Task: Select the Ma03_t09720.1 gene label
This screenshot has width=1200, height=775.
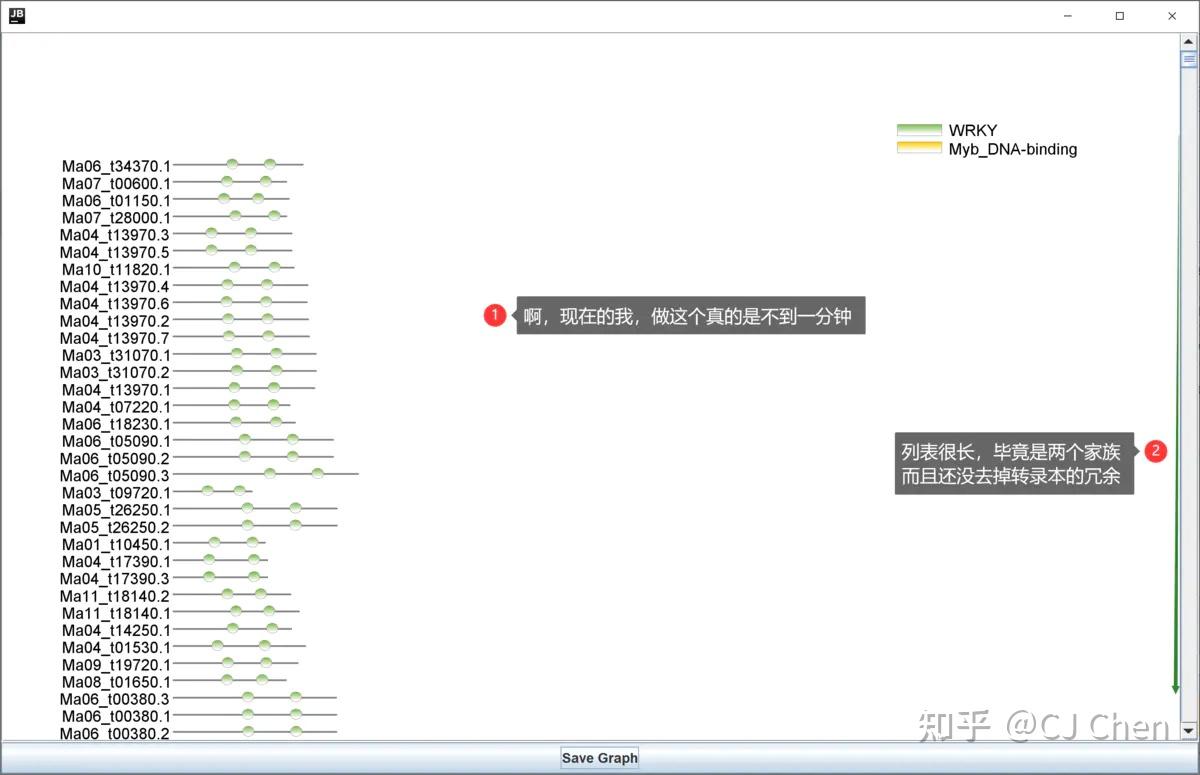Action: click(x=116, y=493)
